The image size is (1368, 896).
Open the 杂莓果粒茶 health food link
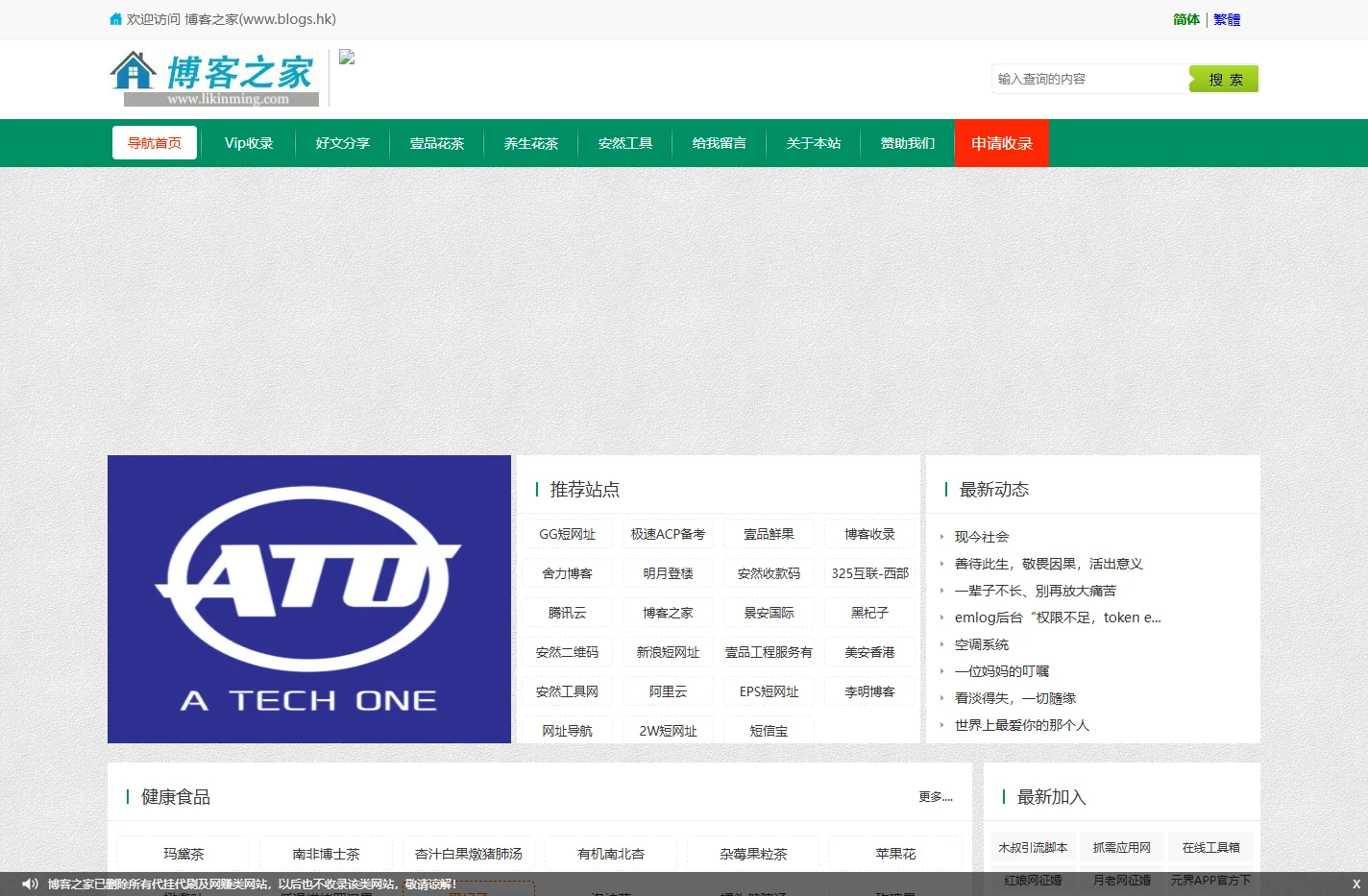753,854
